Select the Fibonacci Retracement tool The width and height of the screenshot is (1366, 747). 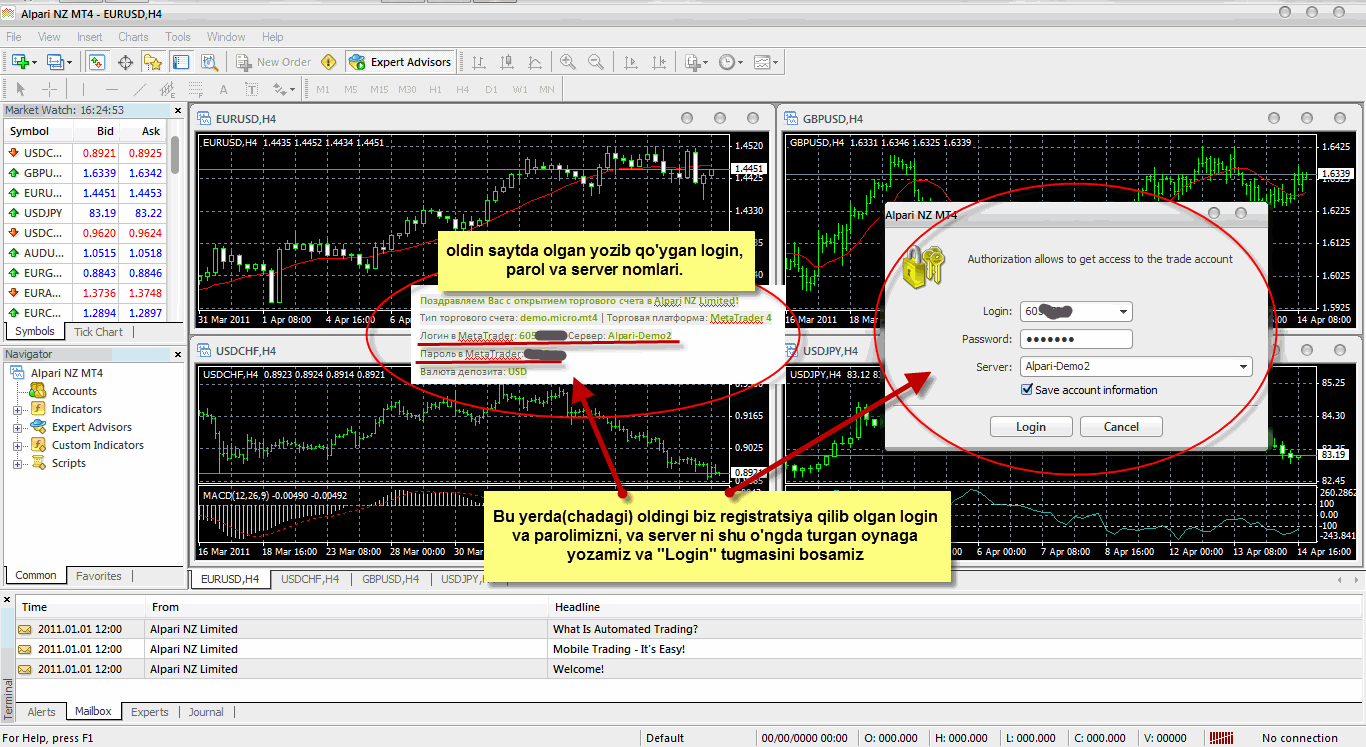point(196,89)
